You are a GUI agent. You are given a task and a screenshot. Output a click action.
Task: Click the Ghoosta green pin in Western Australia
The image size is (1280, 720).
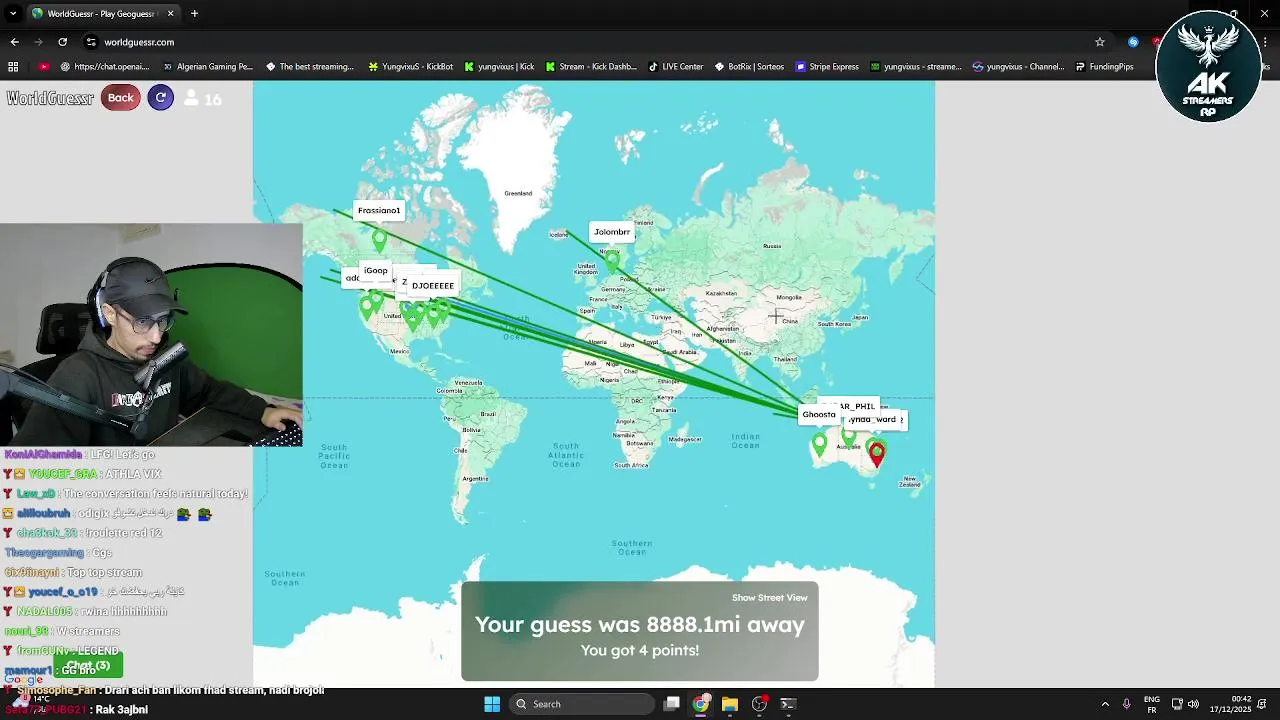click(820, 444)
